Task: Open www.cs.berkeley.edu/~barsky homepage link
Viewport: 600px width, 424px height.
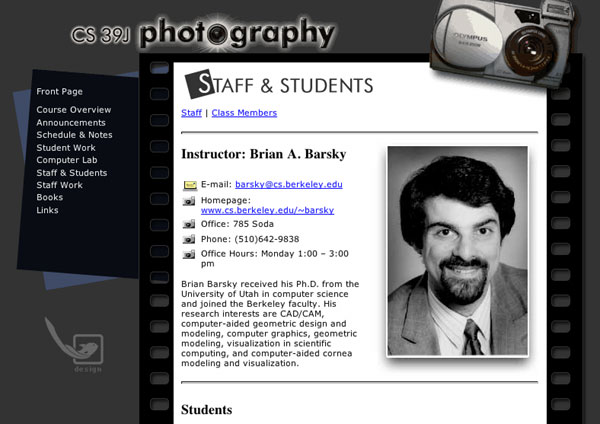Action: (x=267, y=210)
